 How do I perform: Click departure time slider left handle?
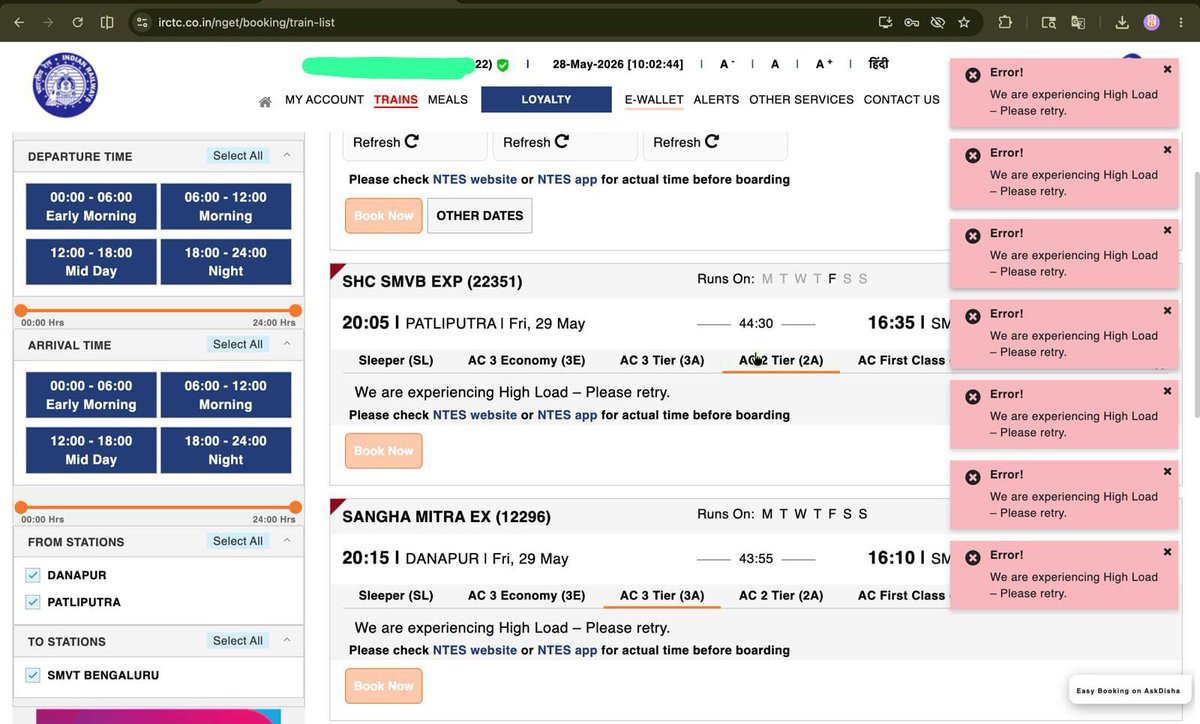click(21, 311)
